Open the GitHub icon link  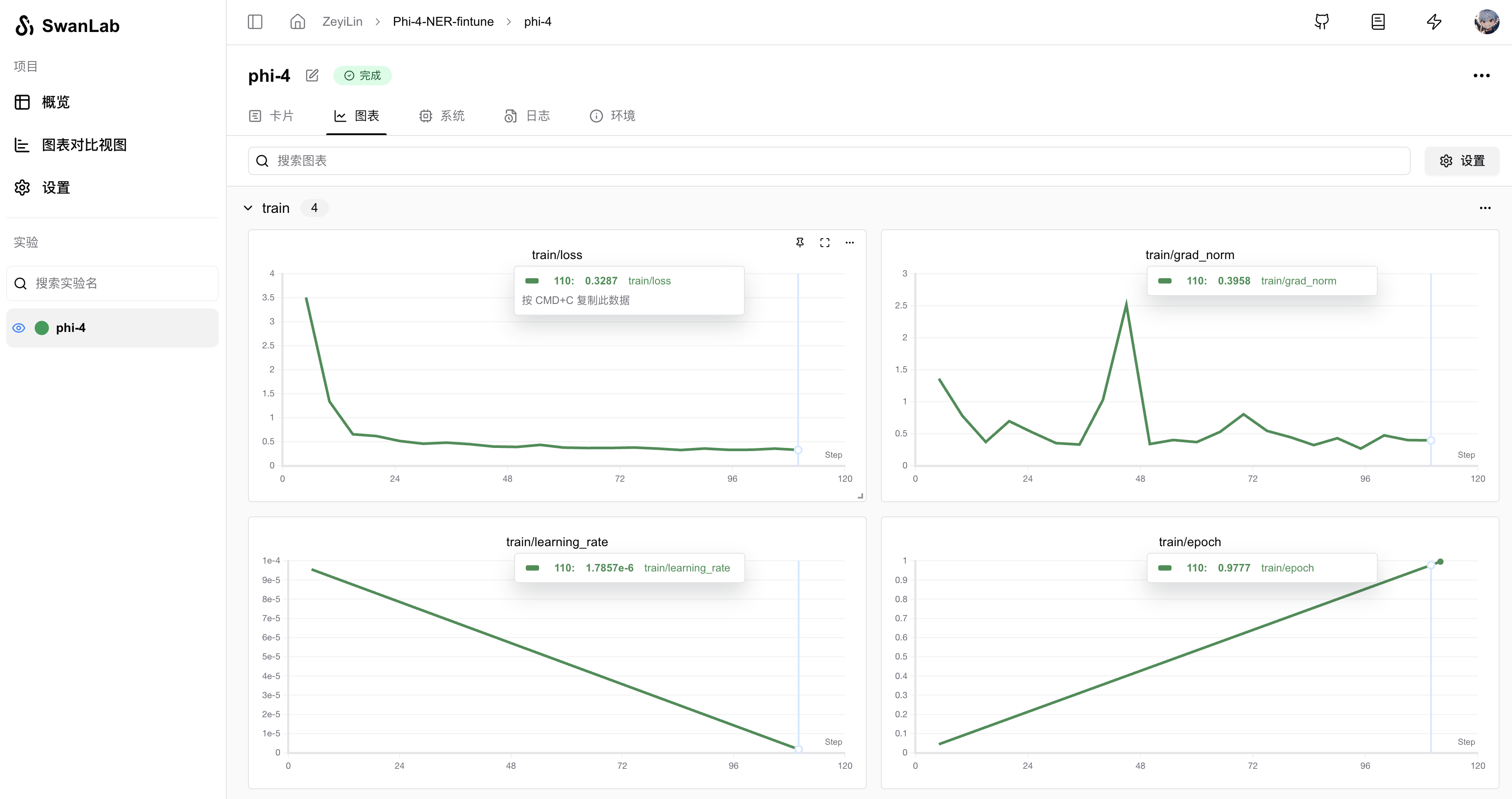(x=1322, y=22)
